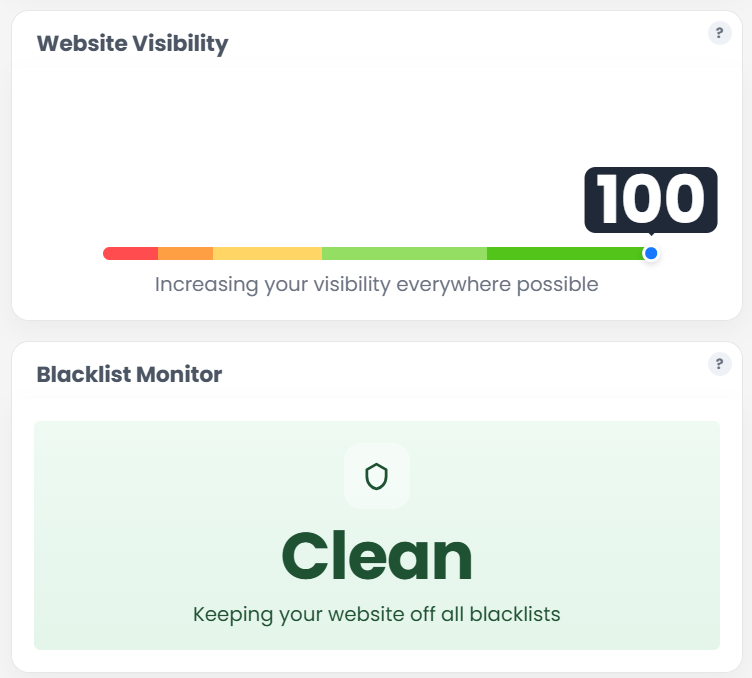Click the light green visibility bar segment

coord(404,254)
